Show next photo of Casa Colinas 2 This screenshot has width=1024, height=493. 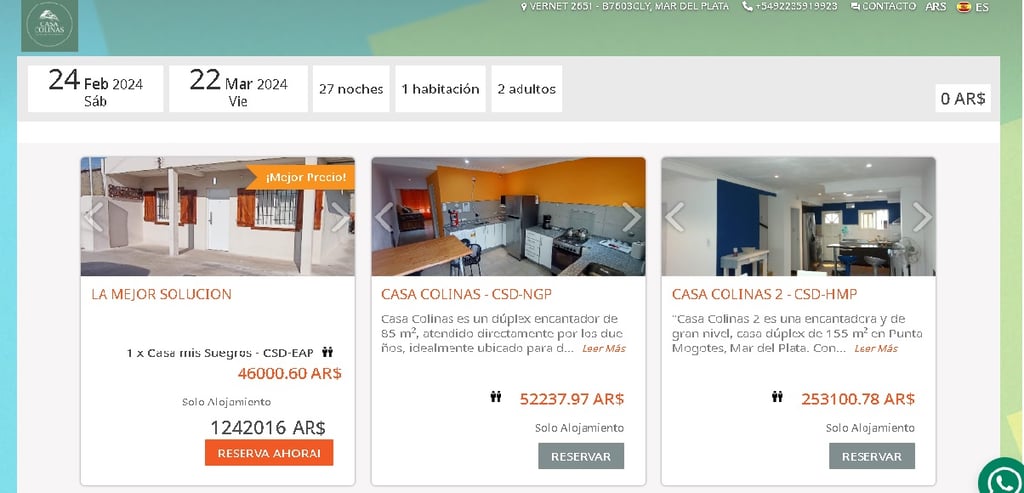[x=921, y=217]
